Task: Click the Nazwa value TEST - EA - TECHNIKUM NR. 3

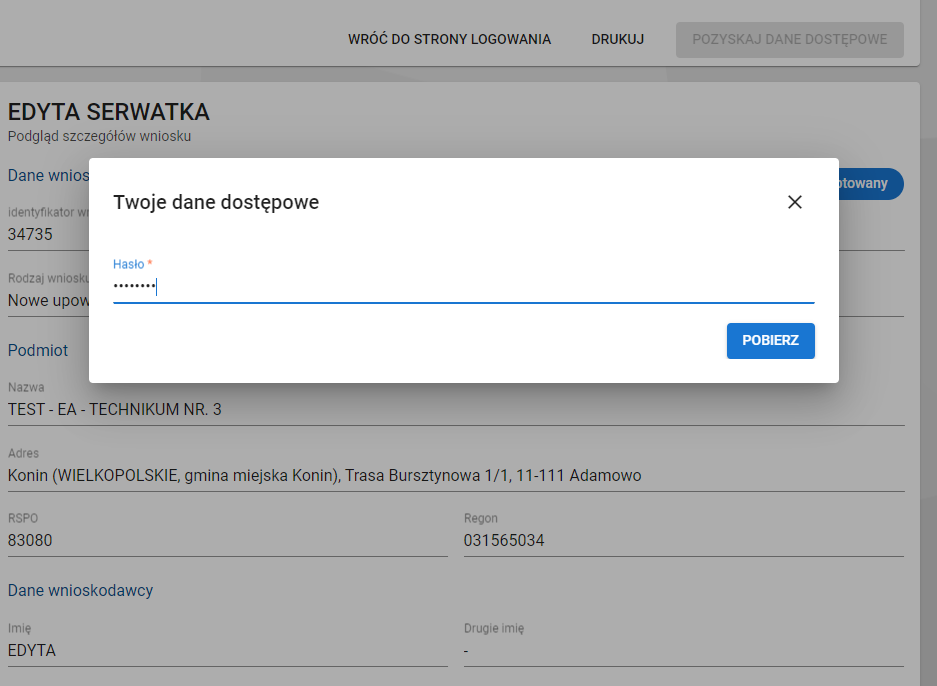Action: (x=115, y=409)
